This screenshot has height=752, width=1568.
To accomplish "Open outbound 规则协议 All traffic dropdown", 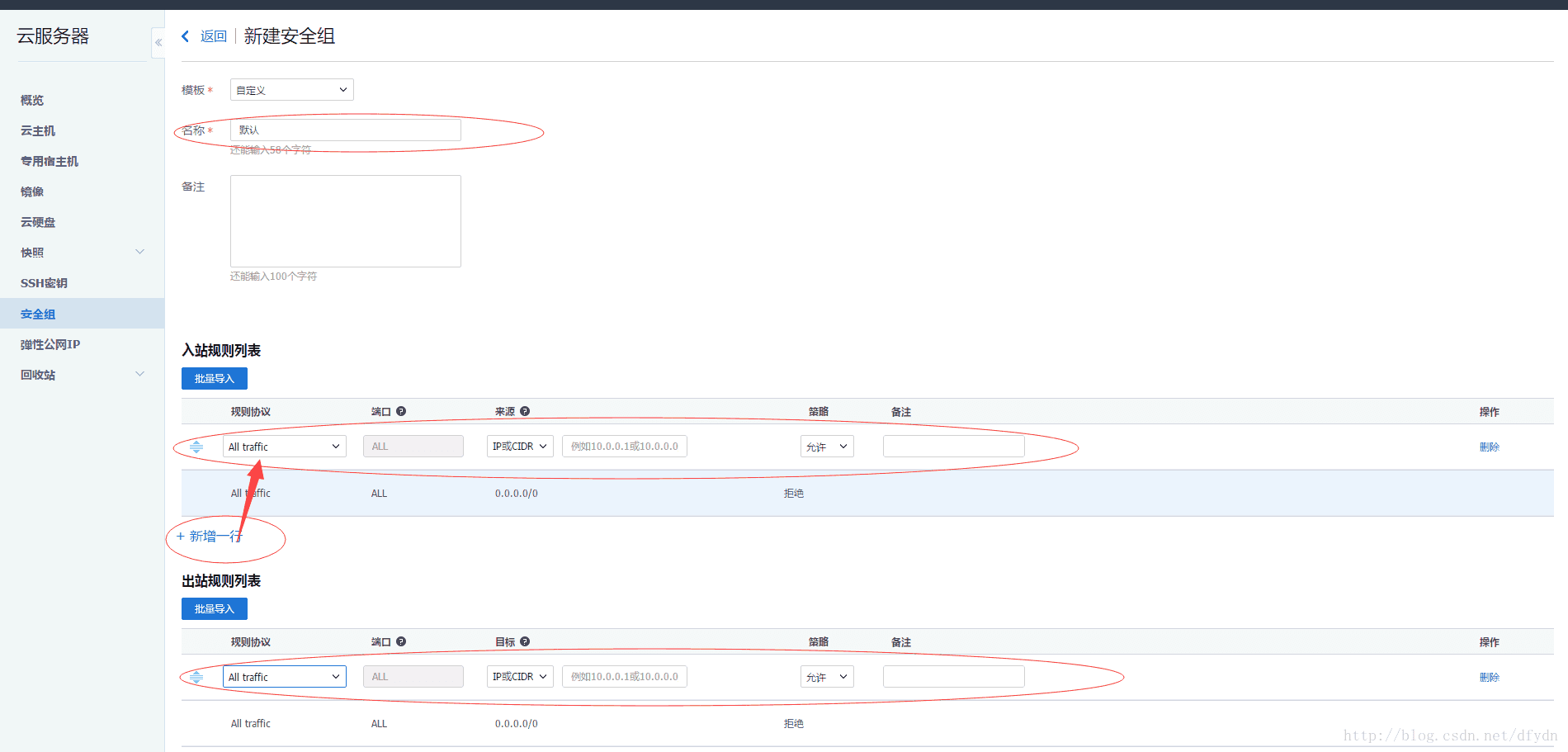I will tap(285, 677).
